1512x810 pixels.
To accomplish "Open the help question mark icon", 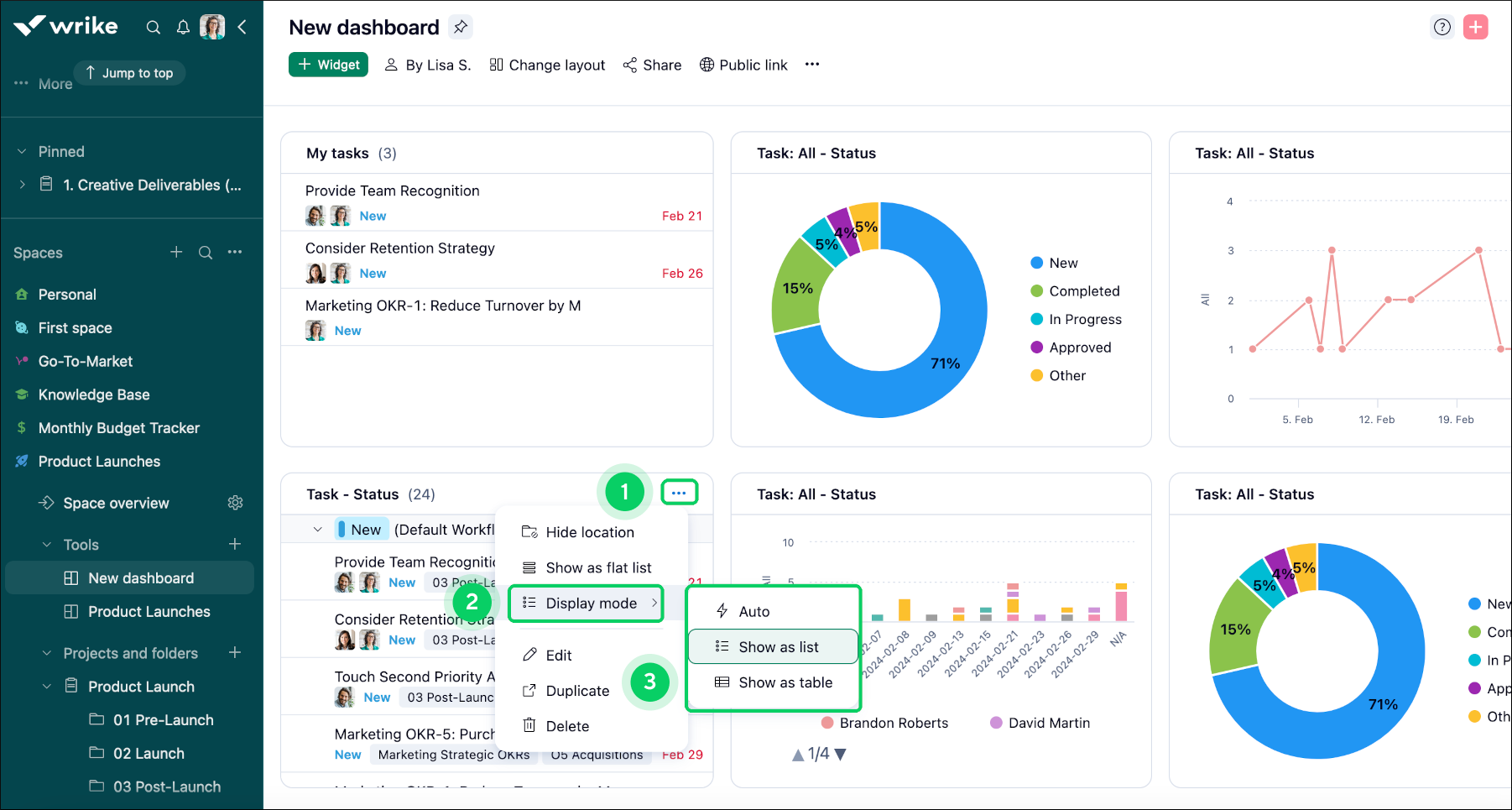I will pos(1442,27).
